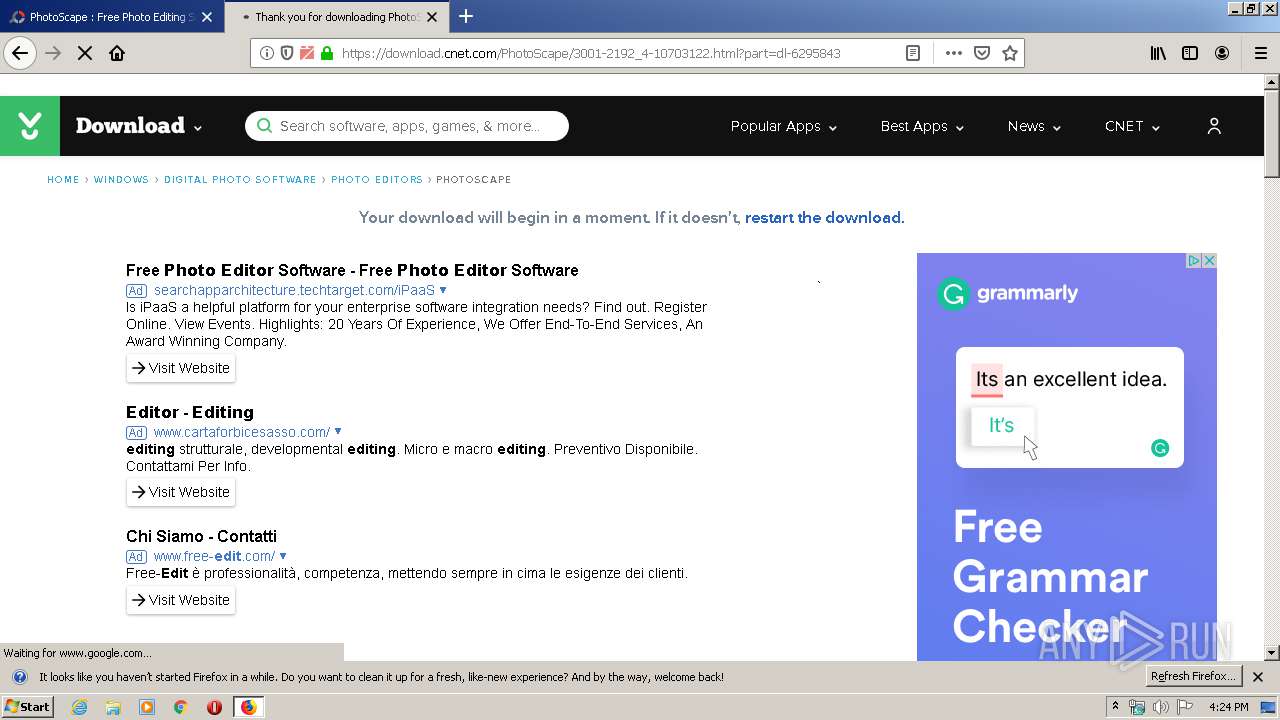The image size is (1280, 720).
Task: Visit Website button under Chi Siamo ad
Action: (x=181, y=600)
